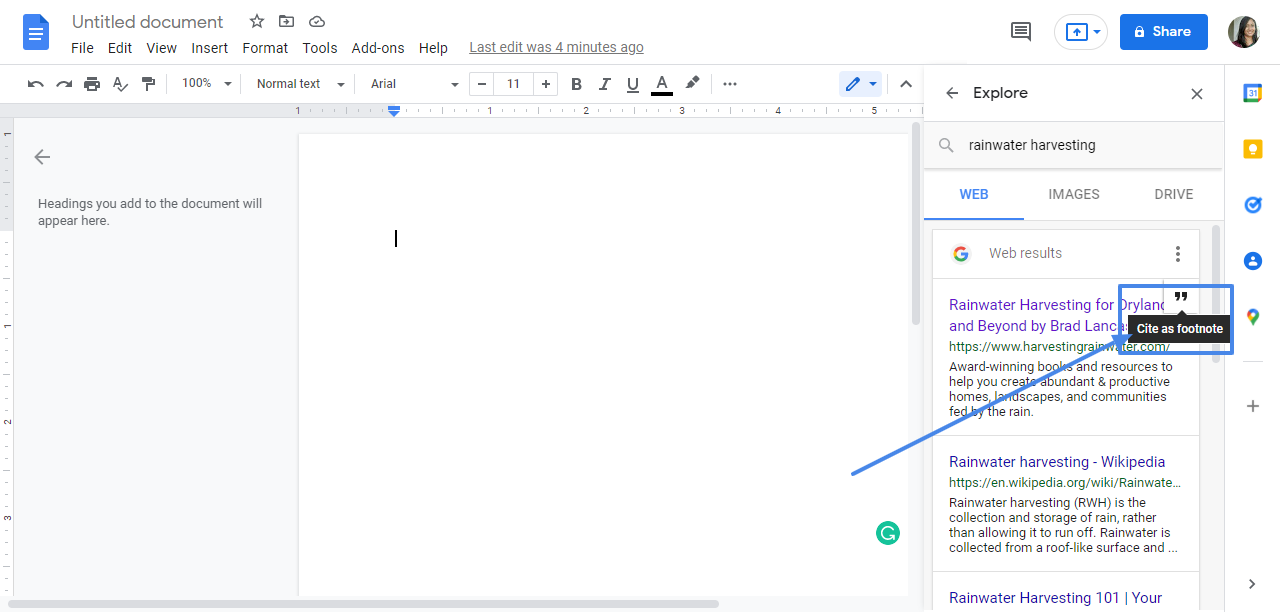
Task: Decrease the font size
Action: coord(482,84)
